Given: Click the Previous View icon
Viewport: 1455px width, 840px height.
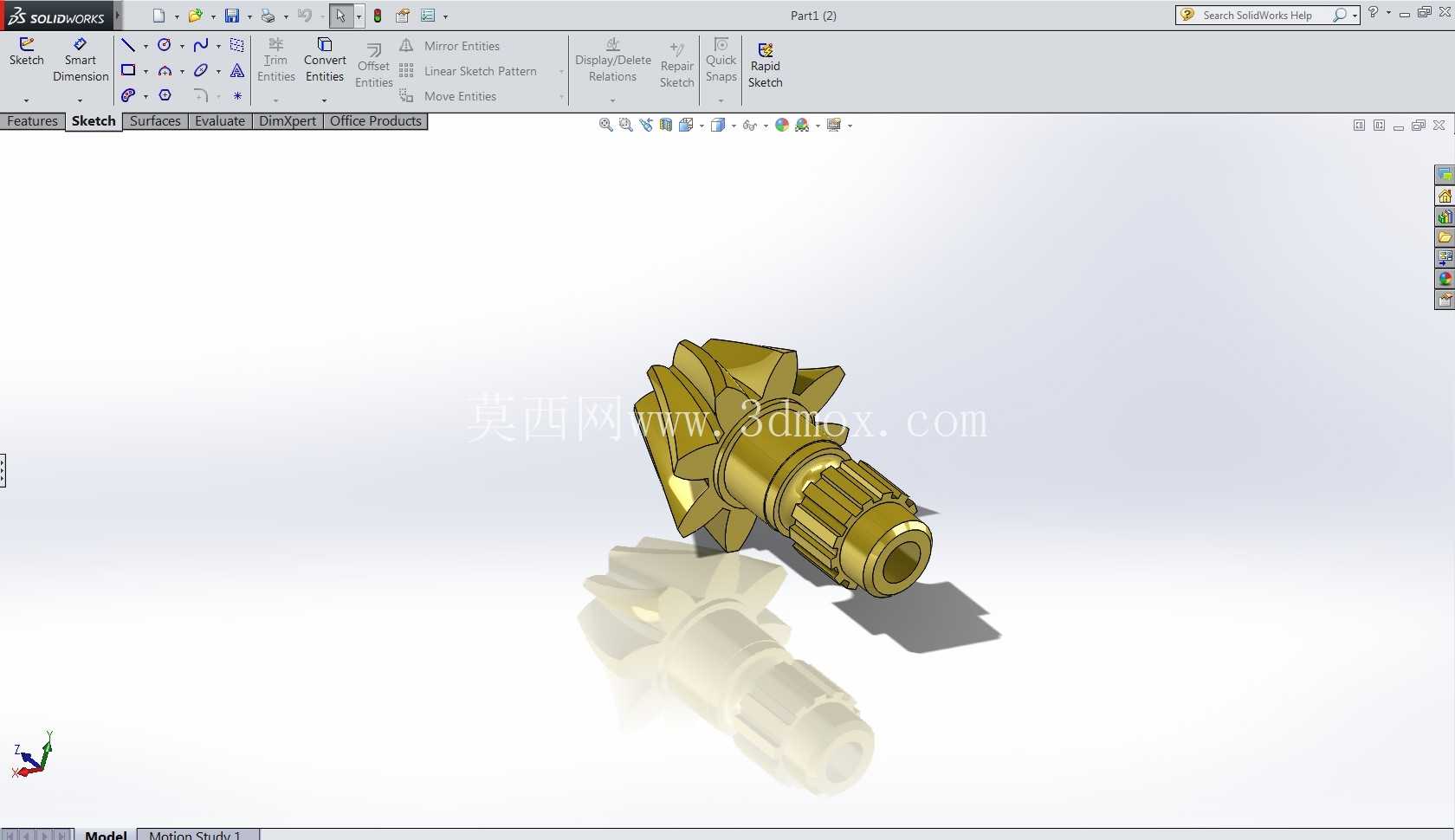Looking at the screenshot, I should click(x=646, y=126).
